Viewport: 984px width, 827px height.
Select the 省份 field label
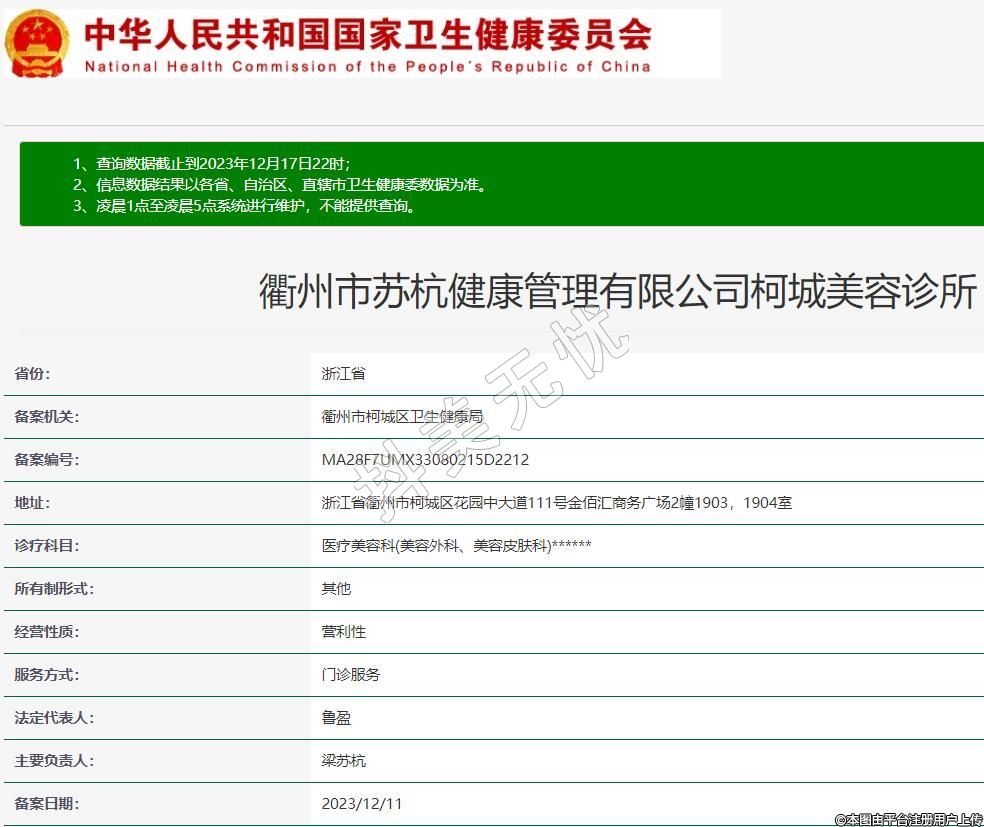click(32, 374)
